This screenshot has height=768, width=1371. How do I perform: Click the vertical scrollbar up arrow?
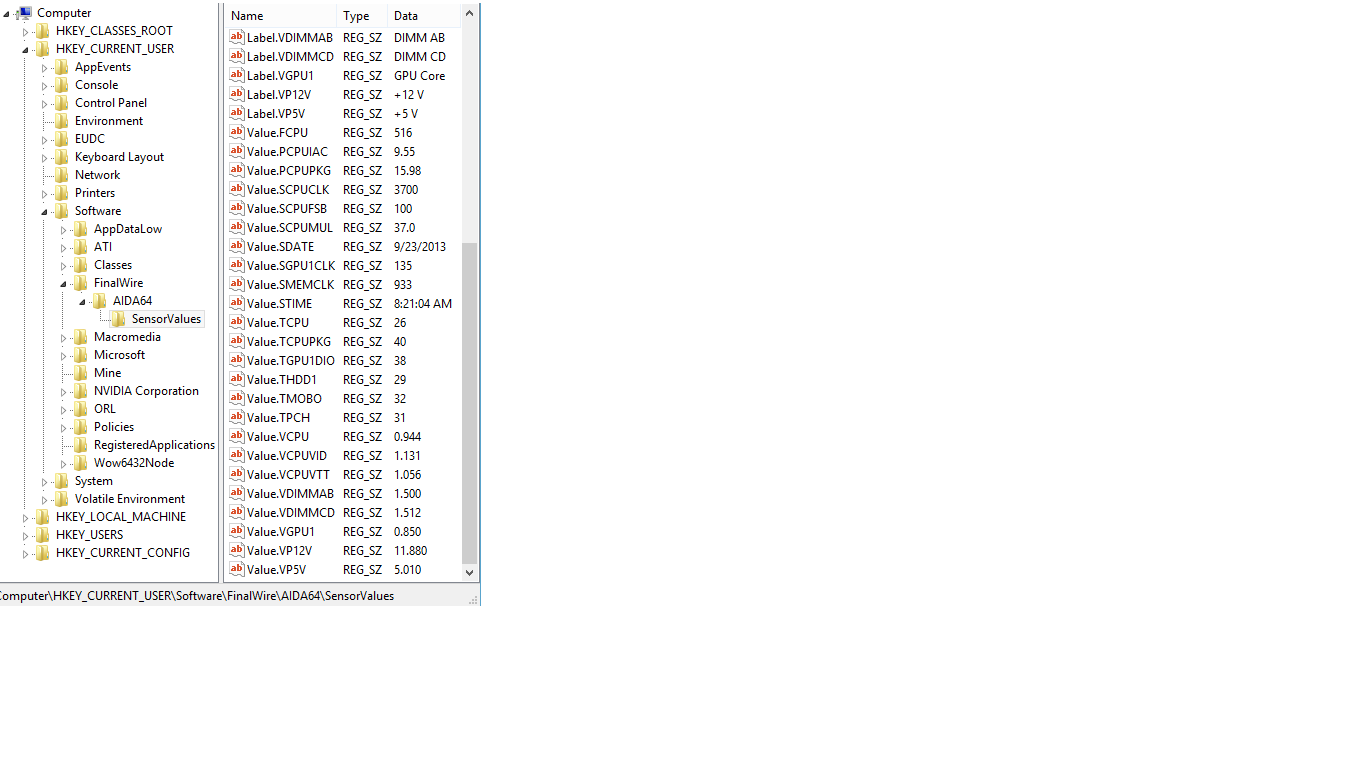470,15
